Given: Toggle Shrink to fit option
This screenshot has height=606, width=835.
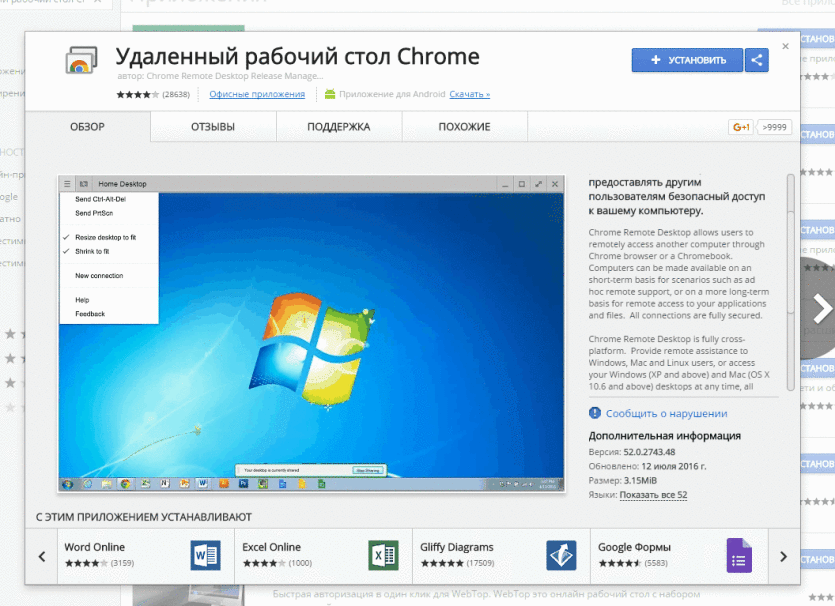Looking at the screenshot, I should [92, 251].
